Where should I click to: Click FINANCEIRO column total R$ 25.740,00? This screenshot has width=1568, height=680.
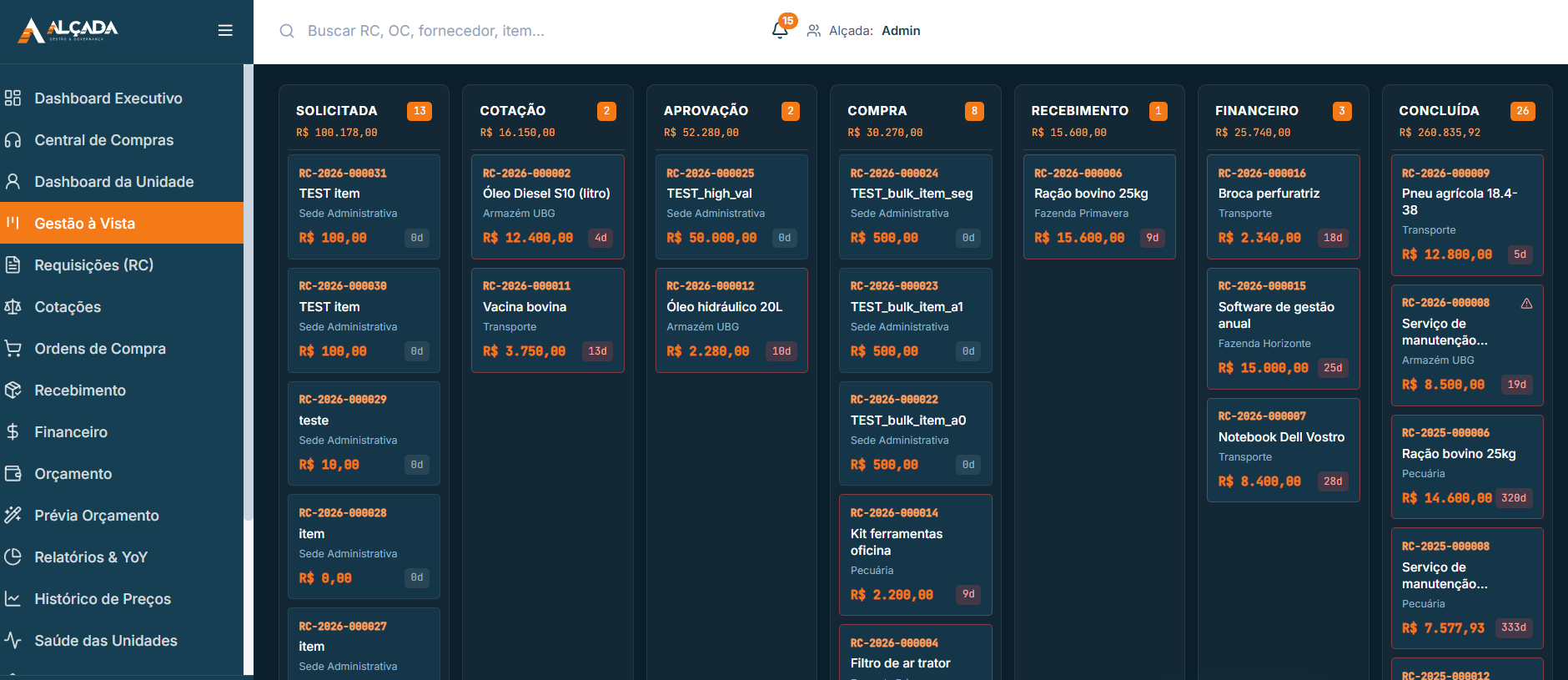tap(1253, 133)
